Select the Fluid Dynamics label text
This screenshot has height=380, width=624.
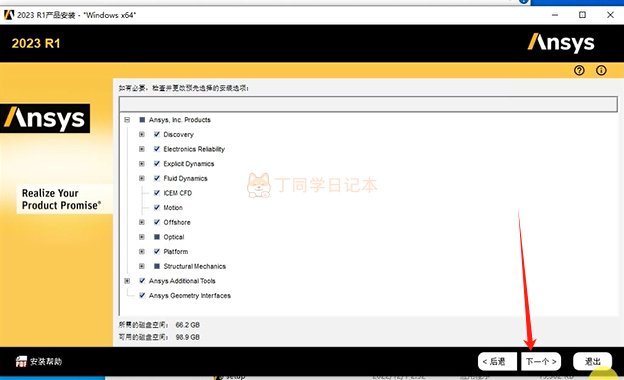185,178
